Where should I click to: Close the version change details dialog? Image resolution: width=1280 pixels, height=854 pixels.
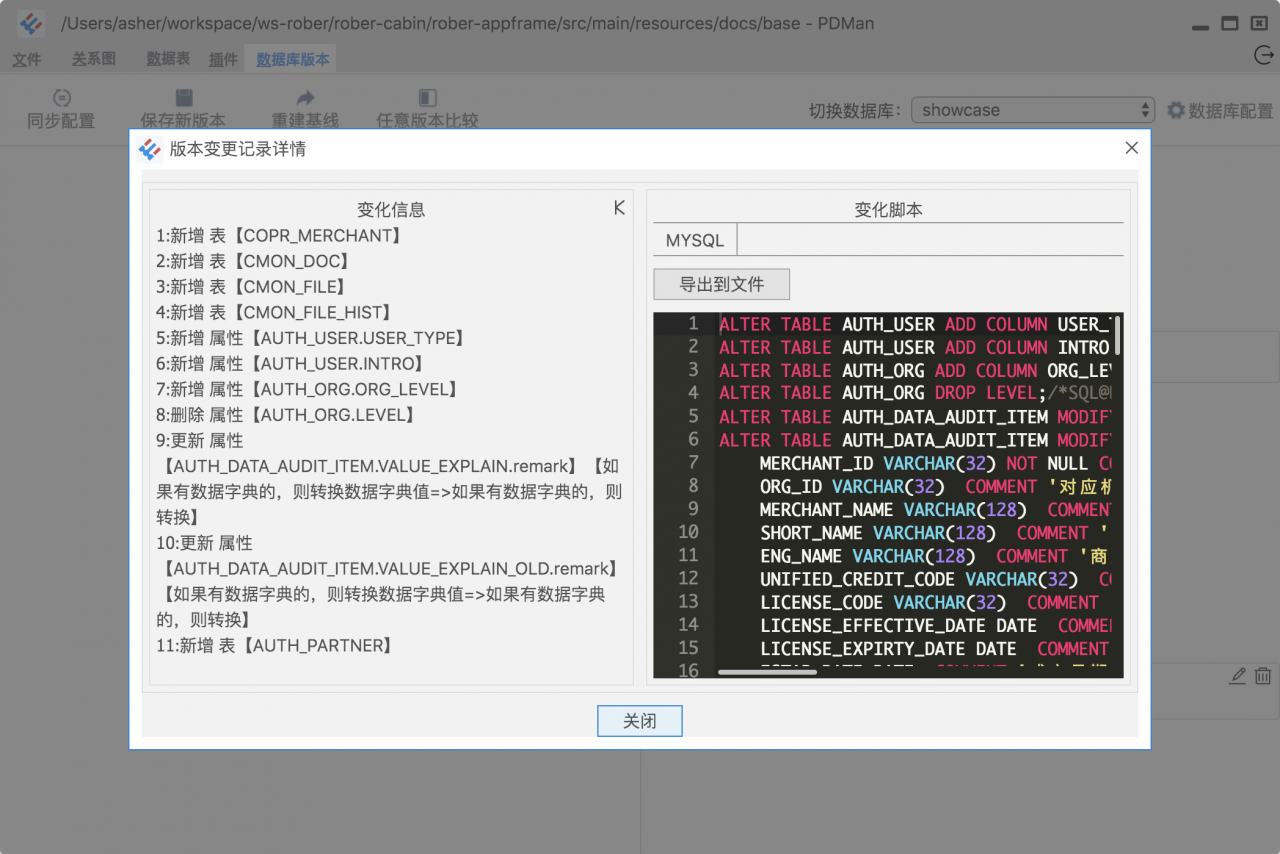(1131, 148)
